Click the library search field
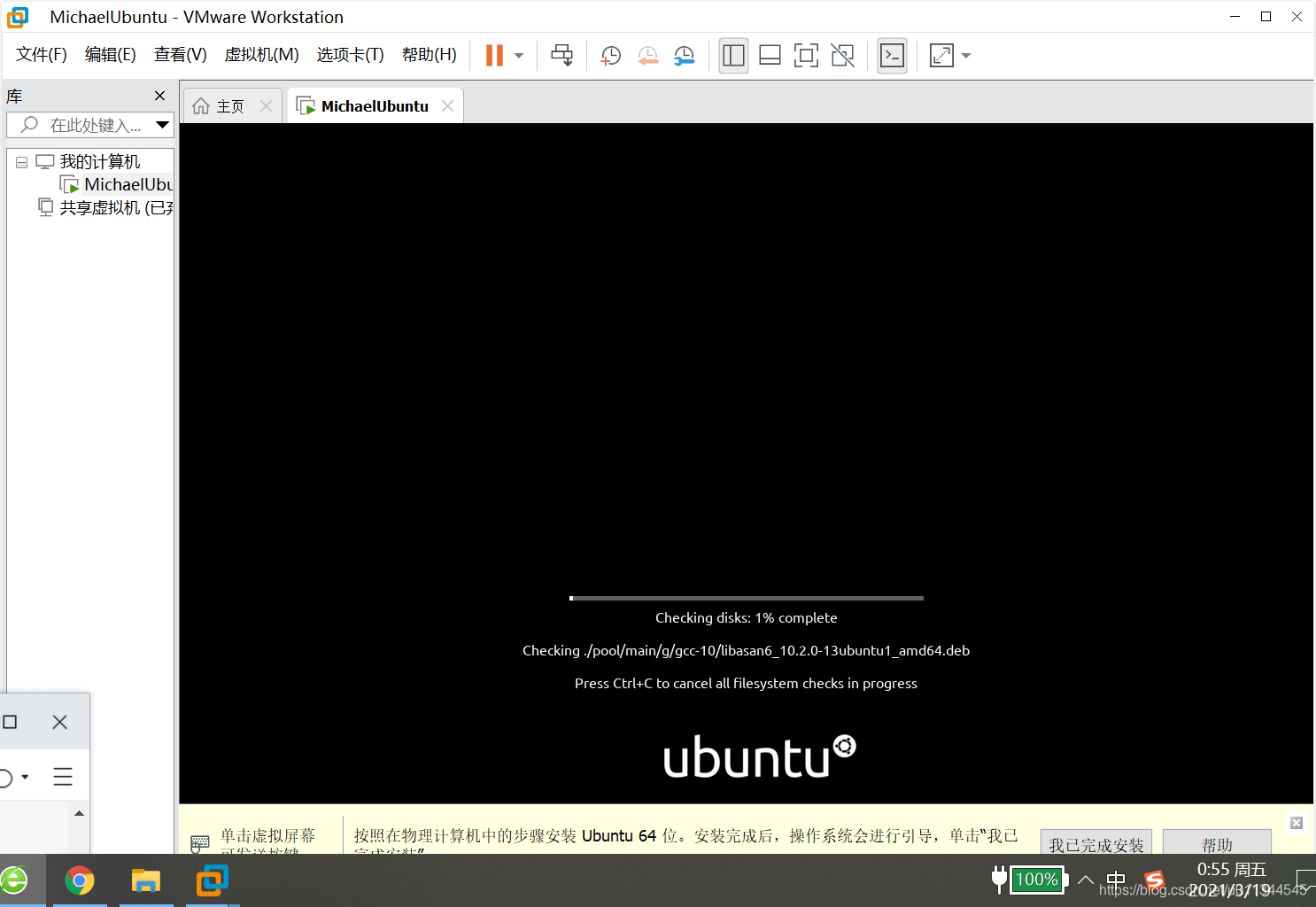This screenshot has width=1316, height=907. point(80,125)
